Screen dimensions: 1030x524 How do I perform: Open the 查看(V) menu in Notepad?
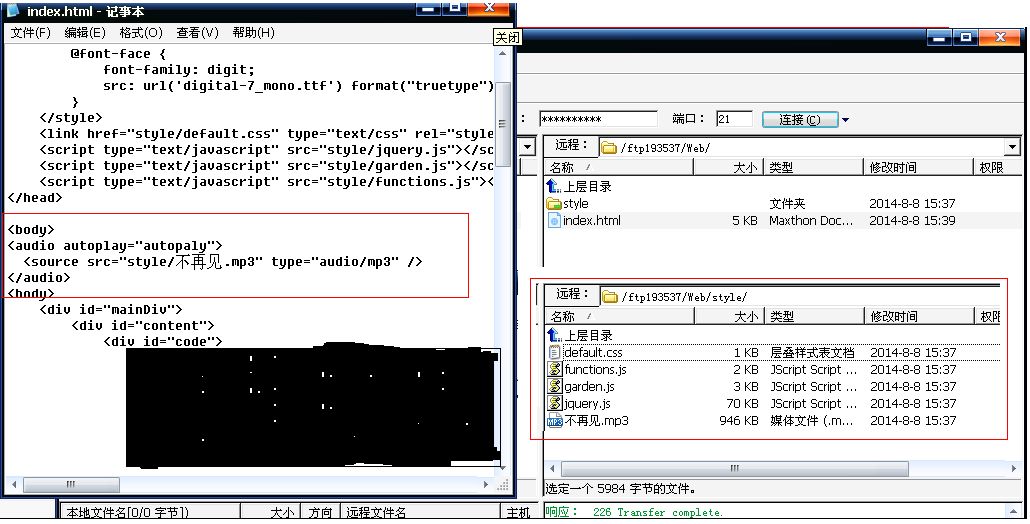[197, 32]
